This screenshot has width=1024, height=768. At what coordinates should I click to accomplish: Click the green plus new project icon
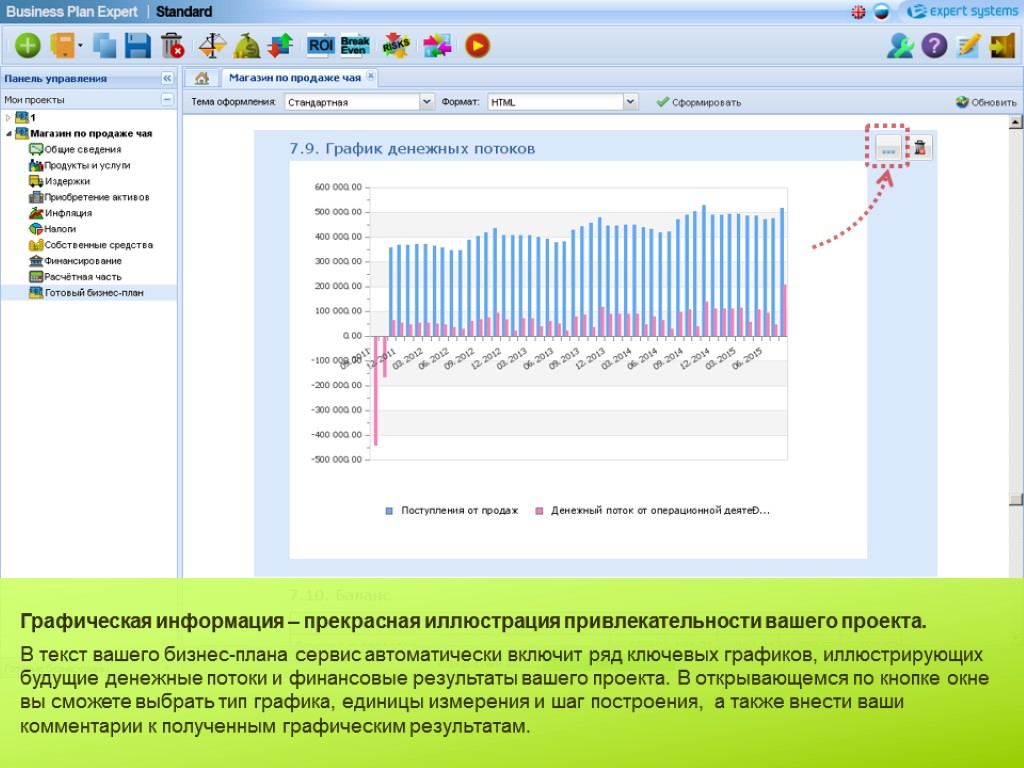pos(27,46)
